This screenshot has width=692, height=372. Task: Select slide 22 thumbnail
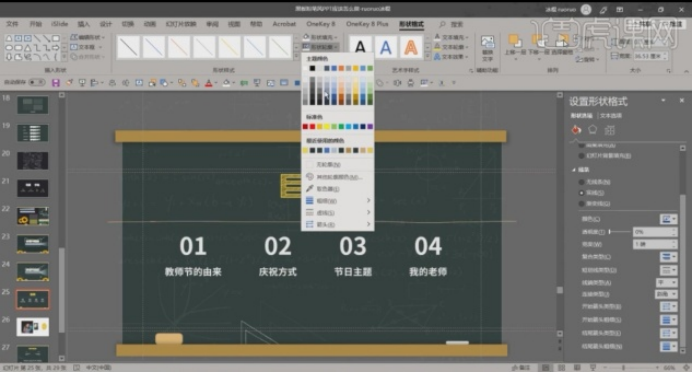33,216
